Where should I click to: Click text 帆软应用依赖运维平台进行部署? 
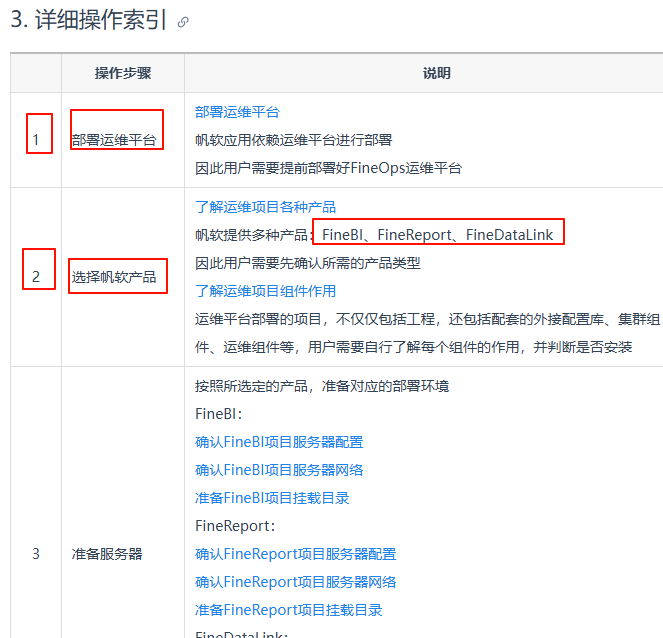(293, 140)
